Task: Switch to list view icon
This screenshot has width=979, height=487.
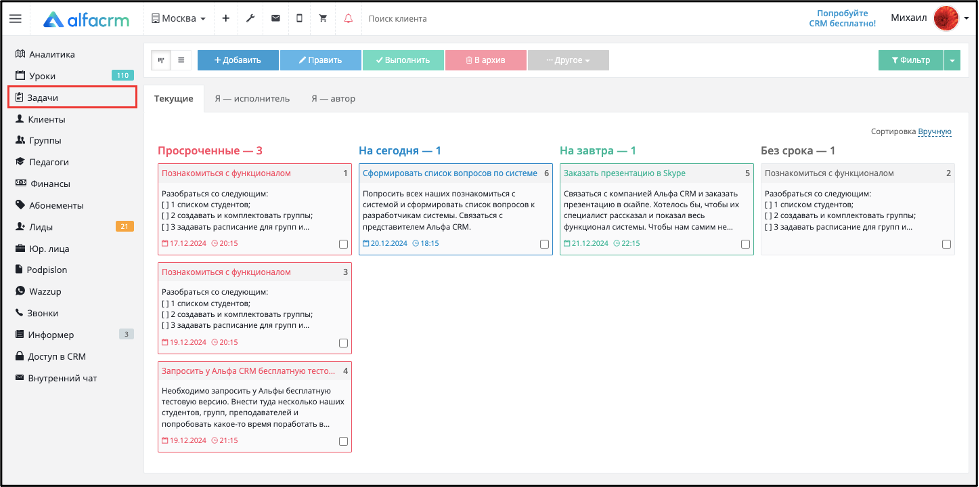Action: point(181,60)
